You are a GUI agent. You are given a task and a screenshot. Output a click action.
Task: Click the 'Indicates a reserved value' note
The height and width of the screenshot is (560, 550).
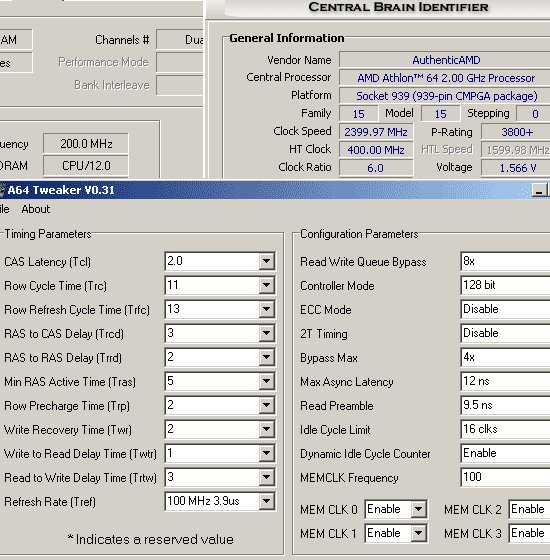tap(151, 539)
